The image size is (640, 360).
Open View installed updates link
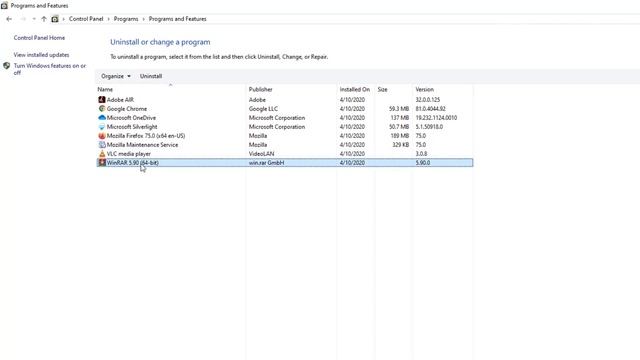[x=41, y=55]
